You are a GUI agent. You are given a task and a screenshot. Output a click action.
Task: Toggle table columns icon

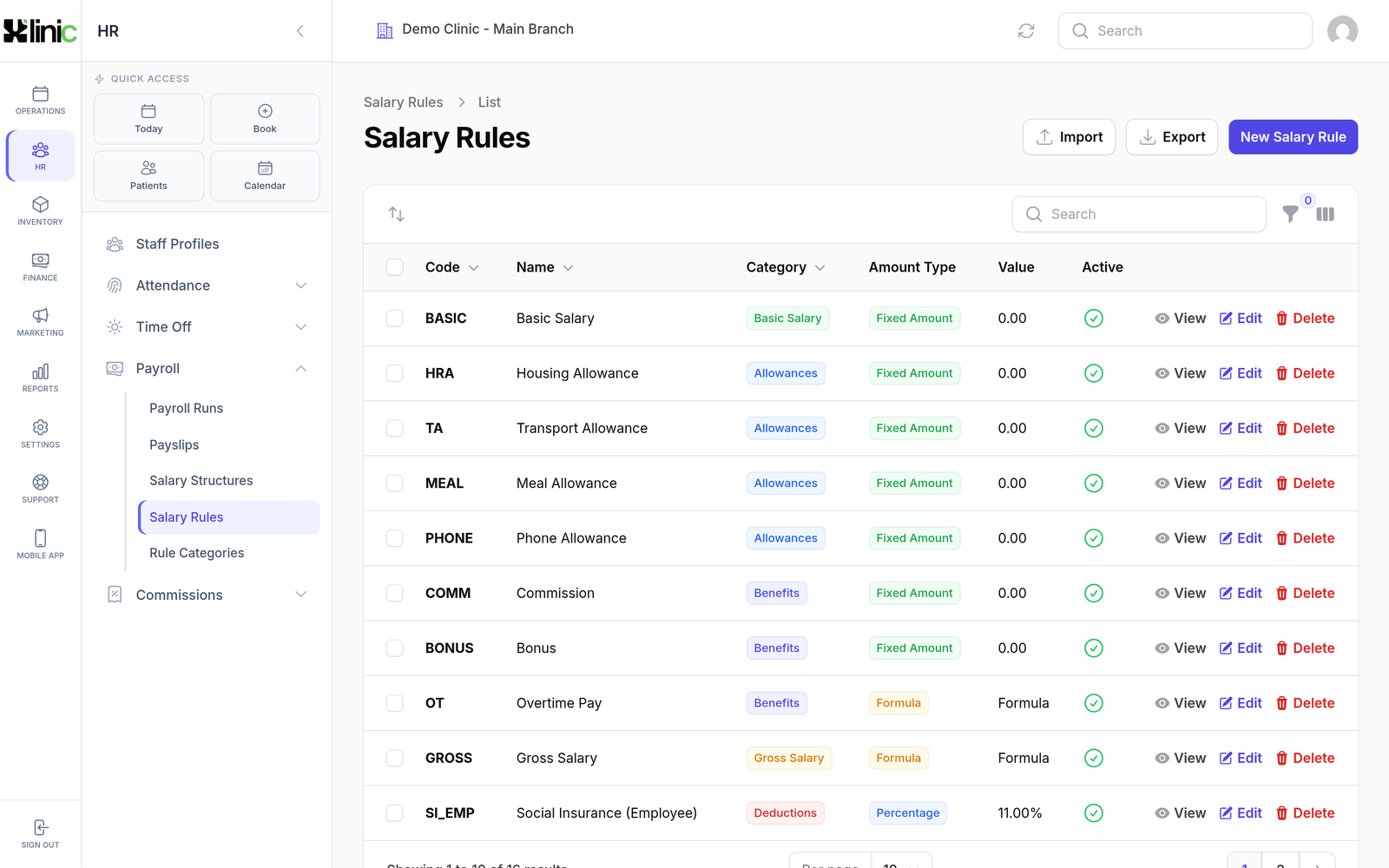coord(1326,214)
